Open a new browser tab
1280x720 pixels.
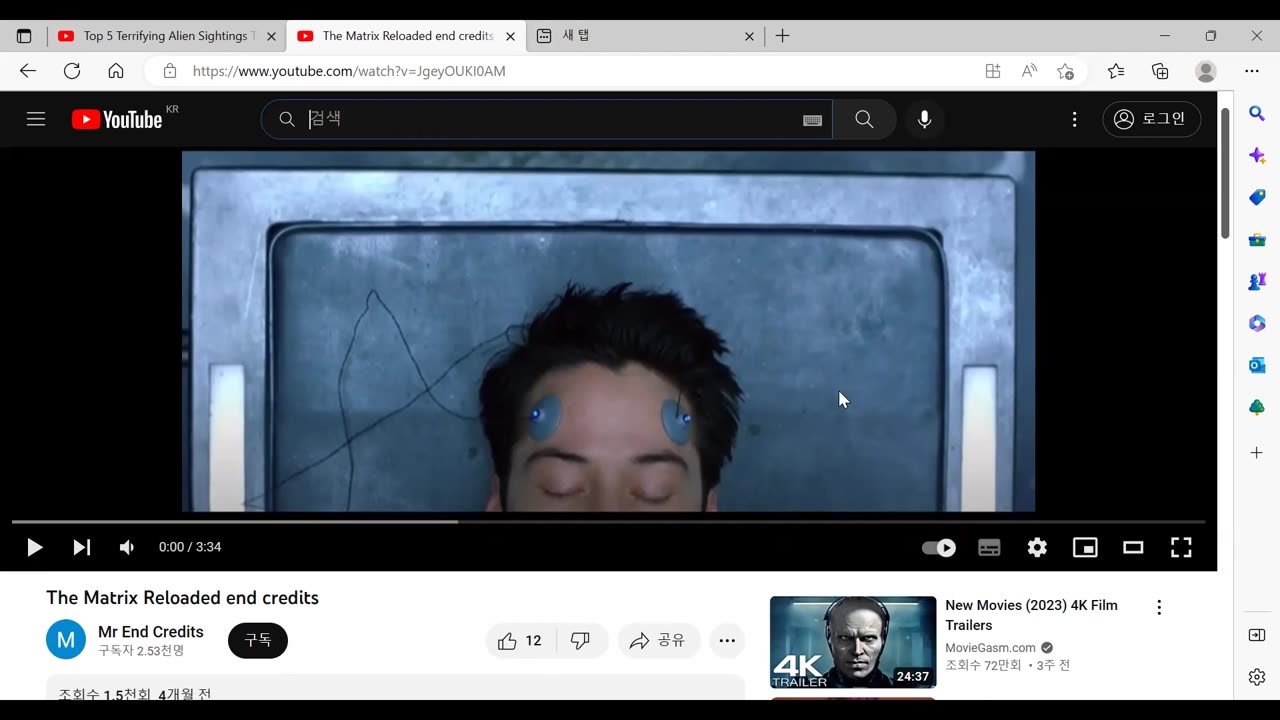(x=783, y=36)
